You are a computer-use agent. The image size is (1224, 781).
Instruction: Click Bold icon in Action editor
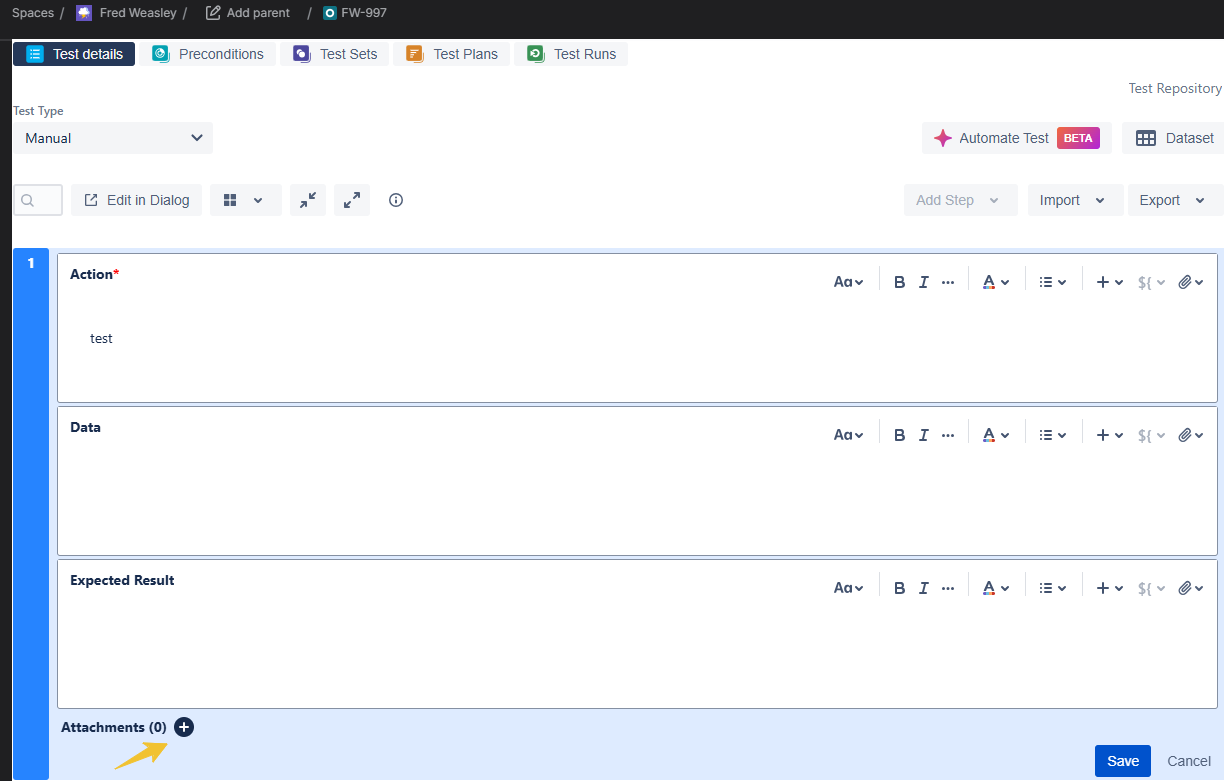click(899, 282)
